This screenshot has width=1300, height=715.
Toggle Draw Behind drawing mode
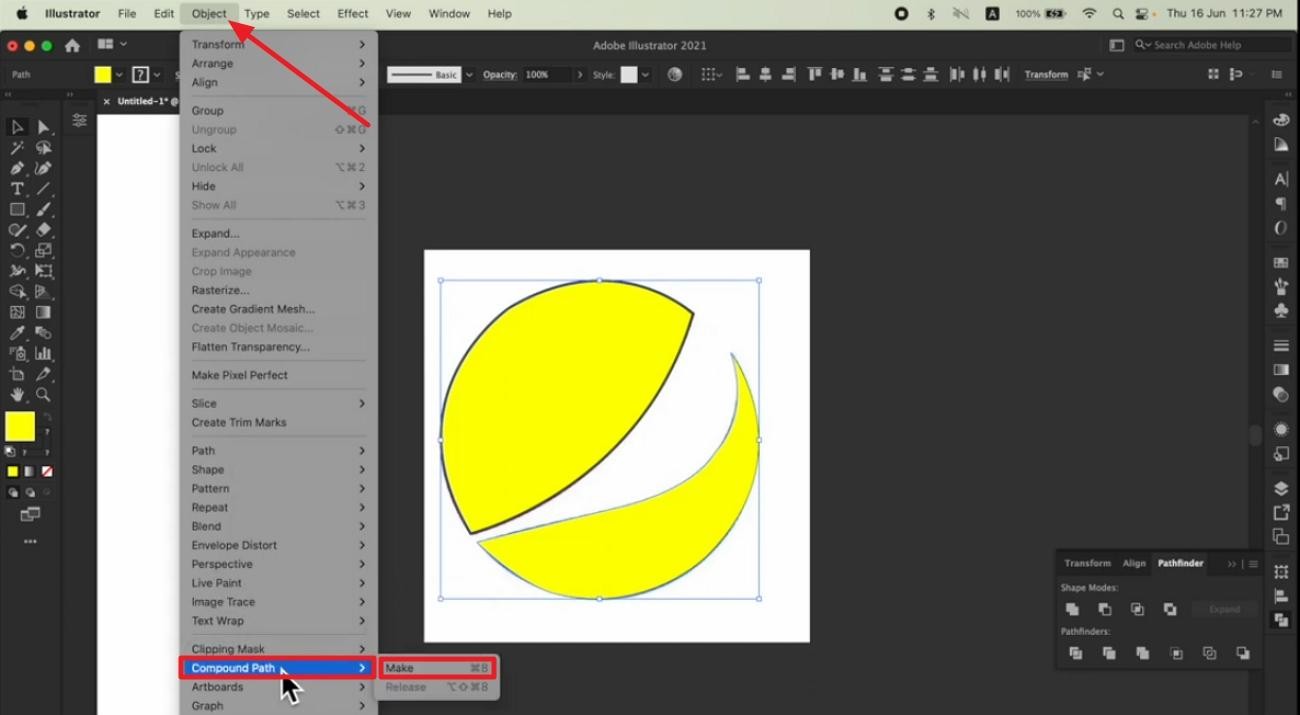(30, 492)
